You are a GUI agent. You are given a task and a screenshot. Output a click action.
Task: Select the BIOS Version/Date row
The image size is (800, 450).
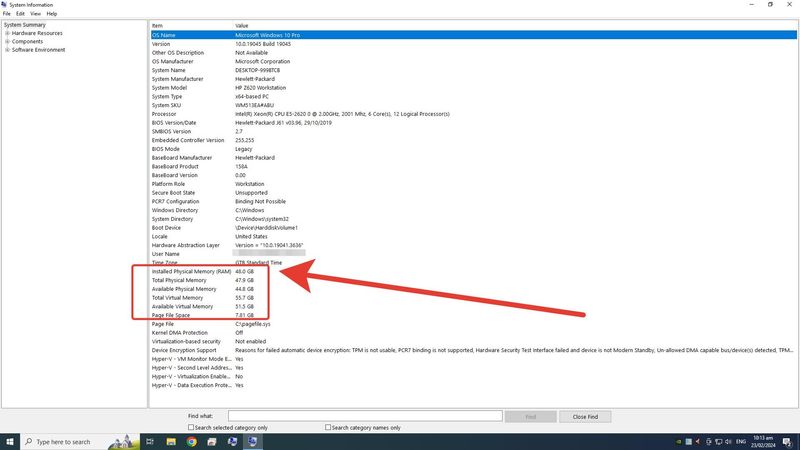(473, 123)
